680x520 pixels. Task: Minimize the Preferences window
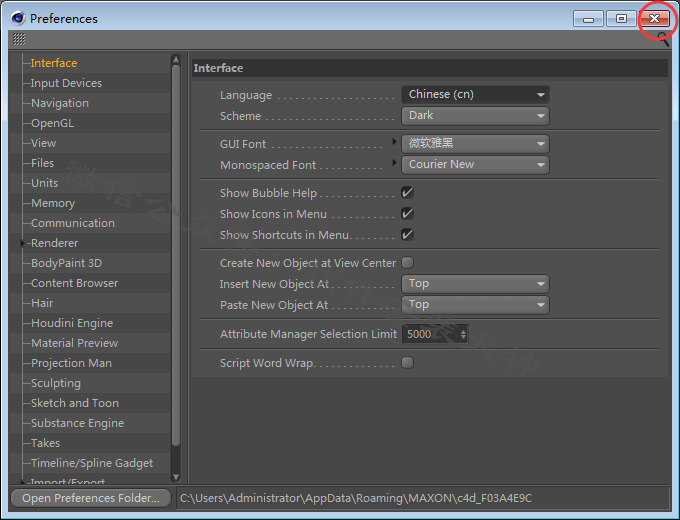point(588,19)
